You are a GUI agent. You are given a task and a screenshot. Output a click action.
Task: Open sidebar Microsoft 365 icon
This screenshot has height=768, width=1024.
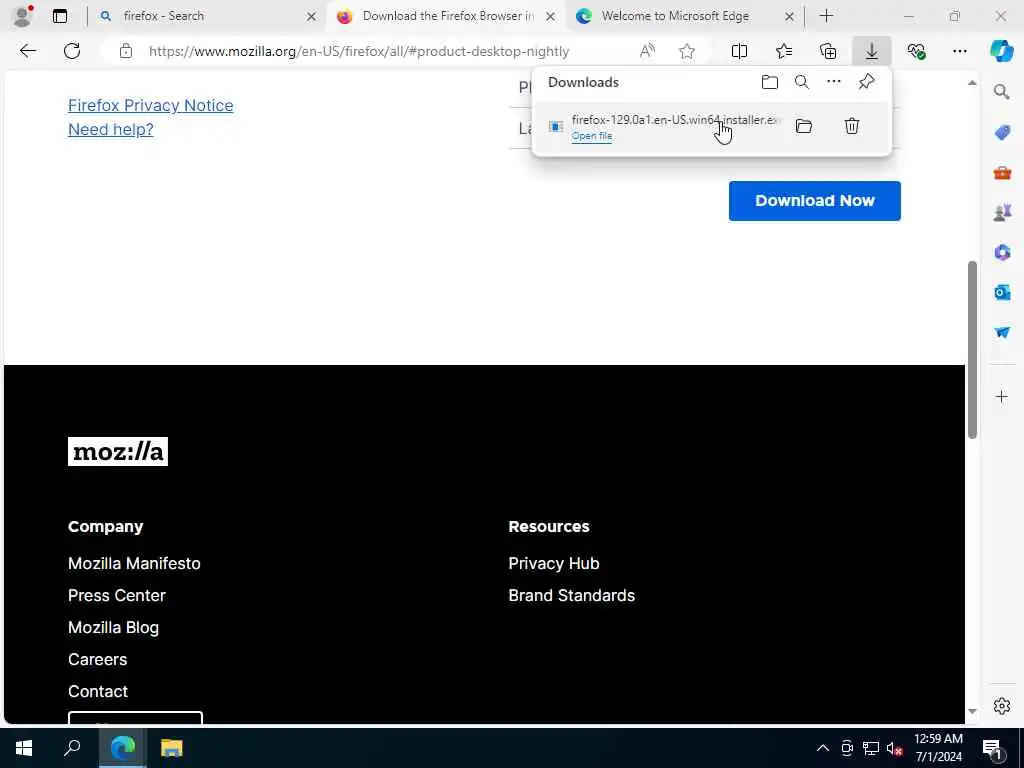1002,252
